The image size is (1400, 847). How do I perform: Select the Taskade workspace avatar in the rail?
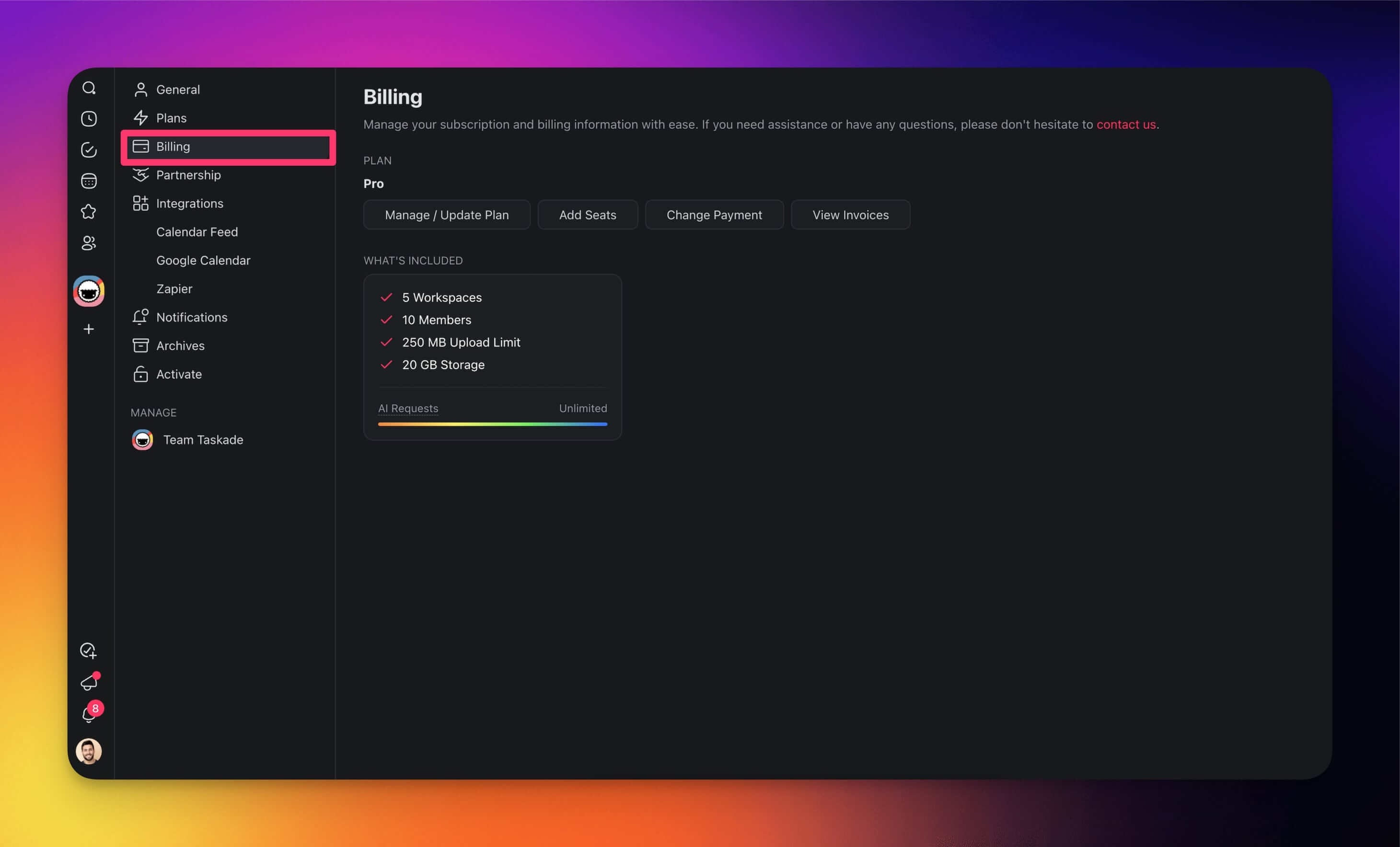tap(89, 291)
